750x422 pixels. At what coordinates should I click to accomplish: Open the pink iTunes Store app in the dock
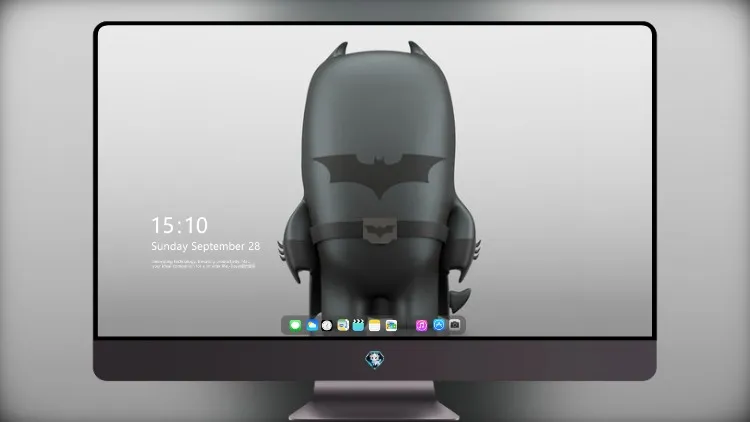coord(421,325)
